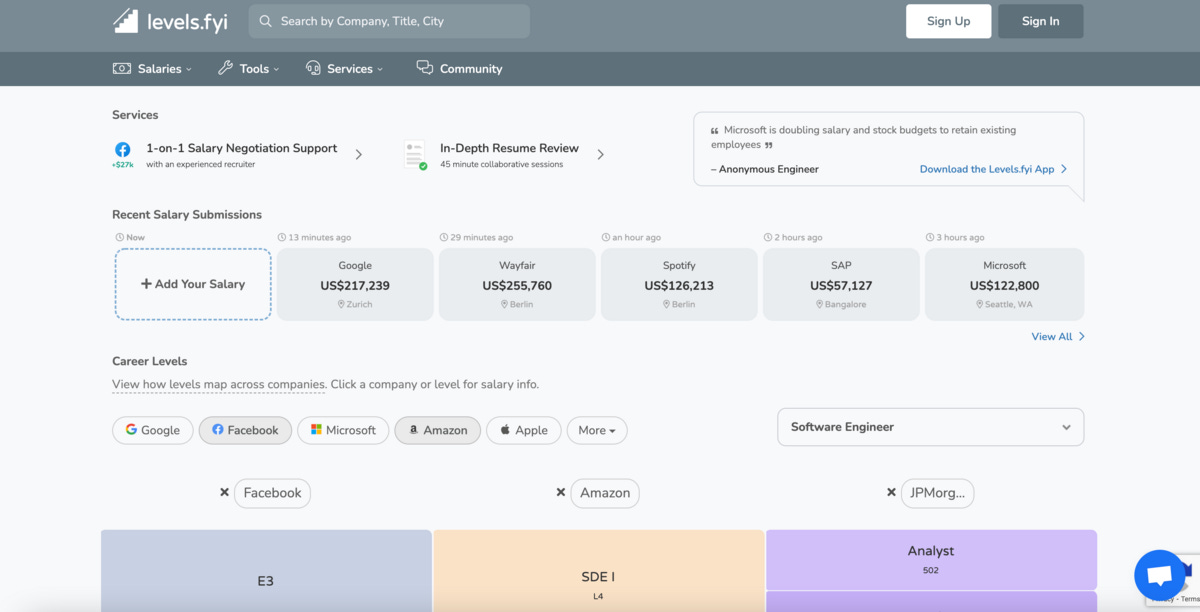Remove the Facebook comparison column with X
Screen dimensions: 1200x612
(225, 493)
